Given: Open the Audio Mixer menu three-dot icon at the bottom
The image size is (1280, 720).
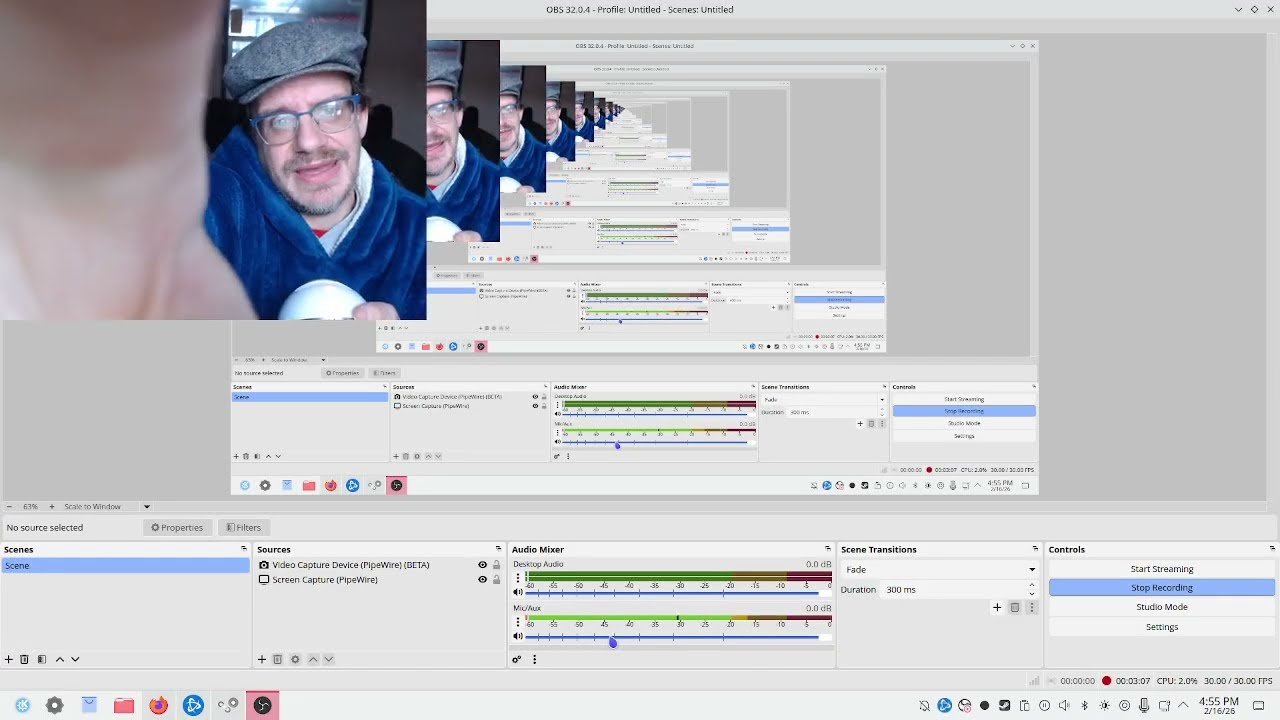Looking at the screenshot, I should 534,659.
